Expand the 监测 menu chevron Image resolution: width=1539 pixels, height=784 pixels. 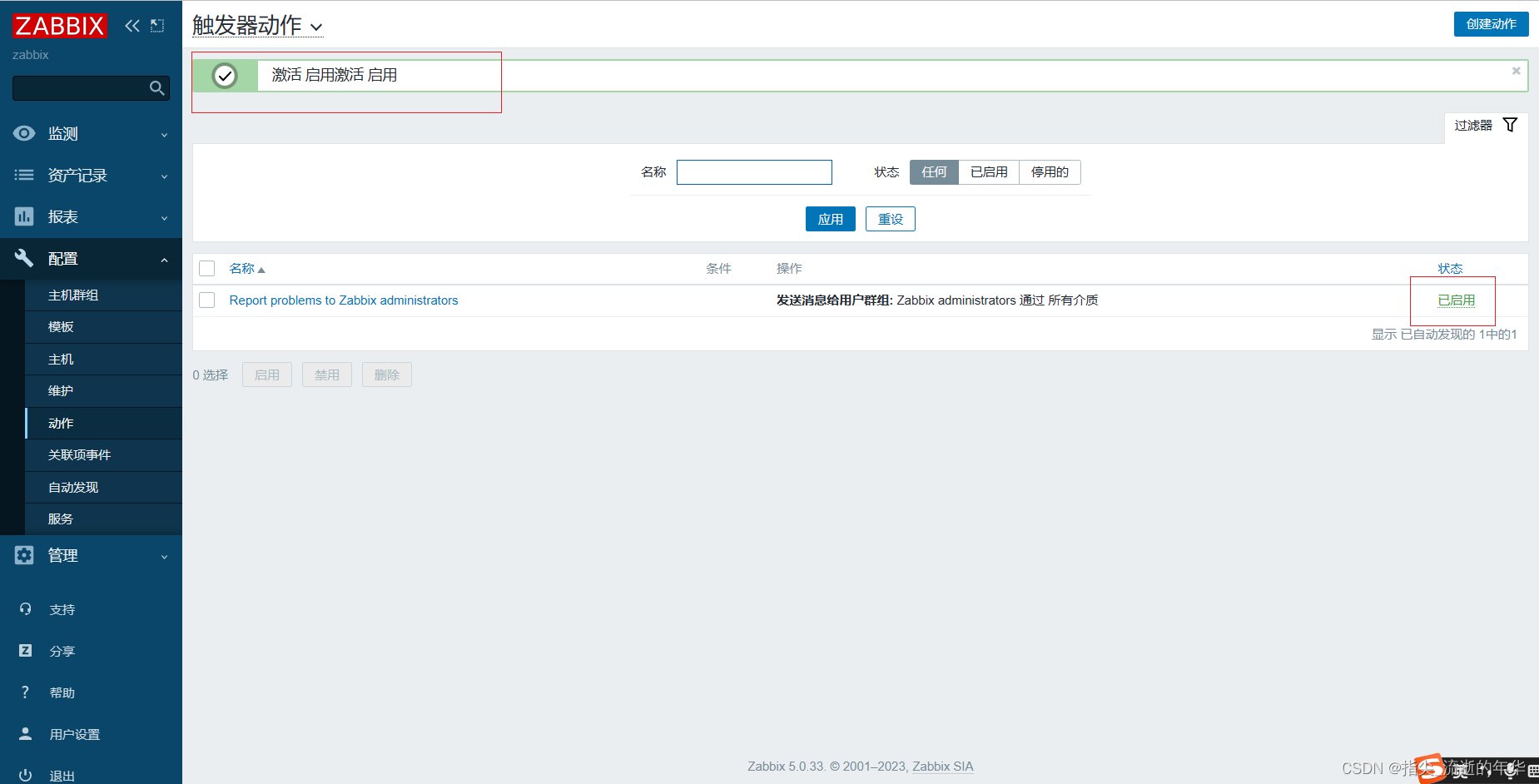164,135
